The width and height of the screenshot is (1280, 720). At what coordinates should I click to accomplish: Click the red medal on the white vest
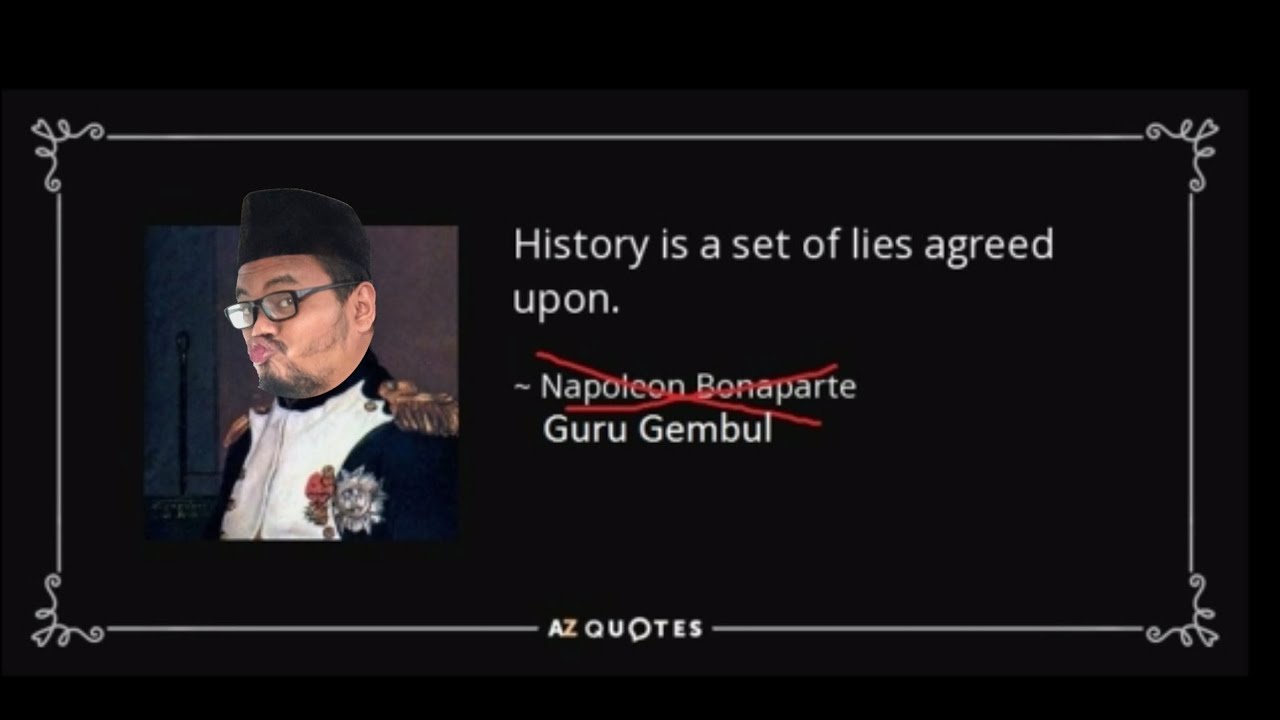click(x=320, y=494)
